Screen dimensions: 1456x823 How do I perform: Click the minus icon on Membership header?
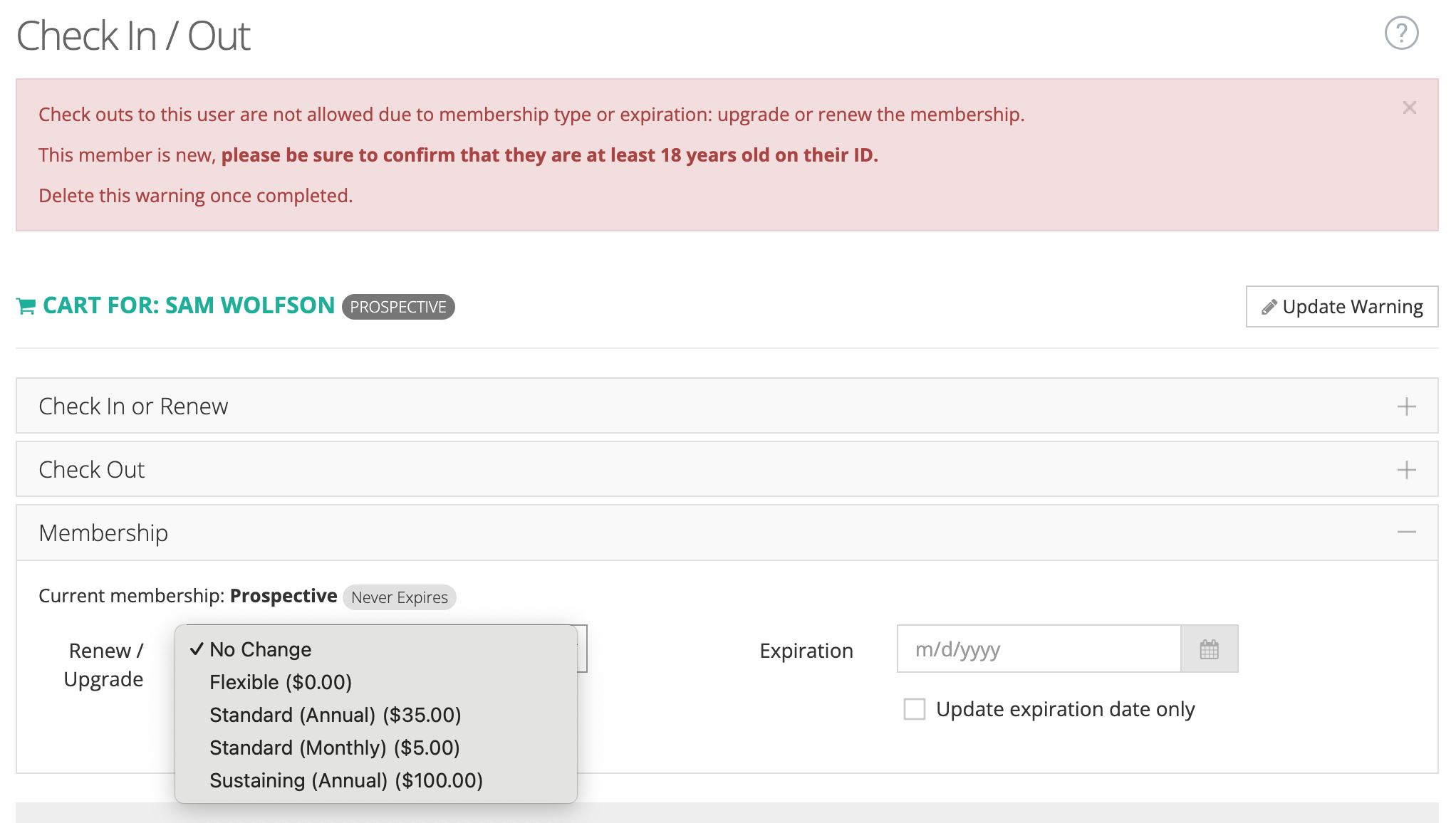(1406, 533)
